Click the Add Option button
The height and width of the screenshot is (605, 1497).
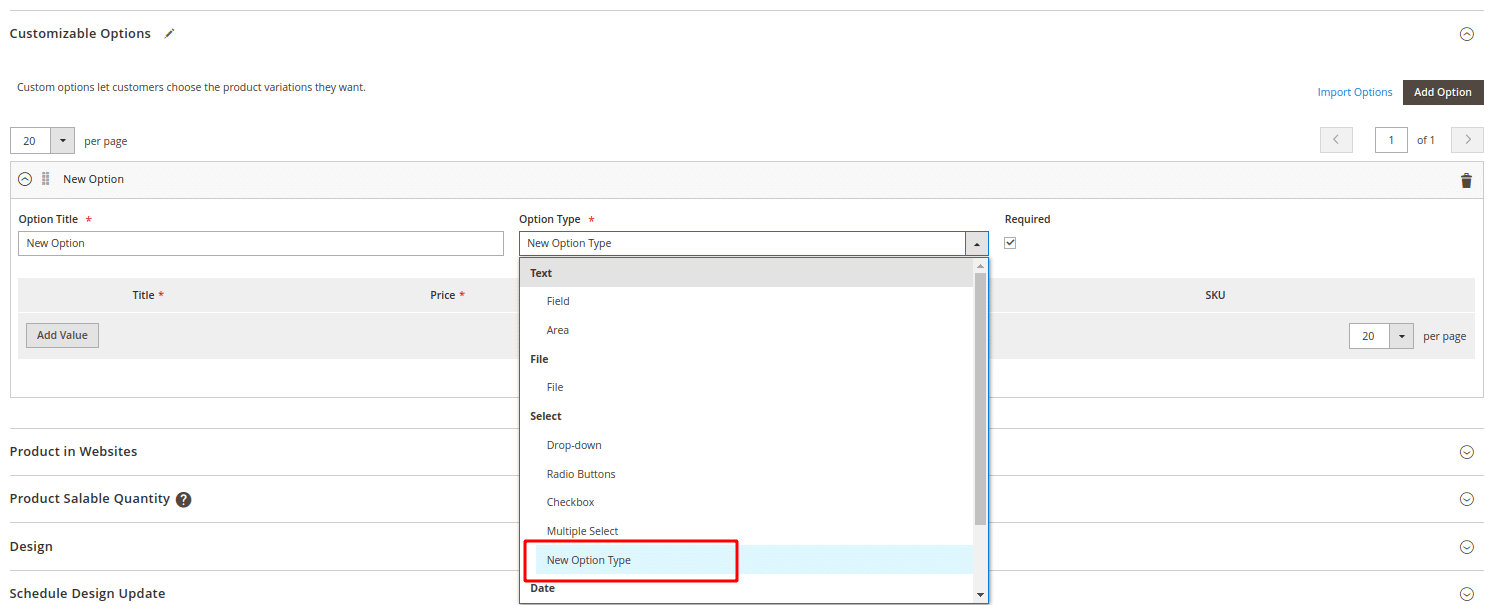coord(1442,92)
